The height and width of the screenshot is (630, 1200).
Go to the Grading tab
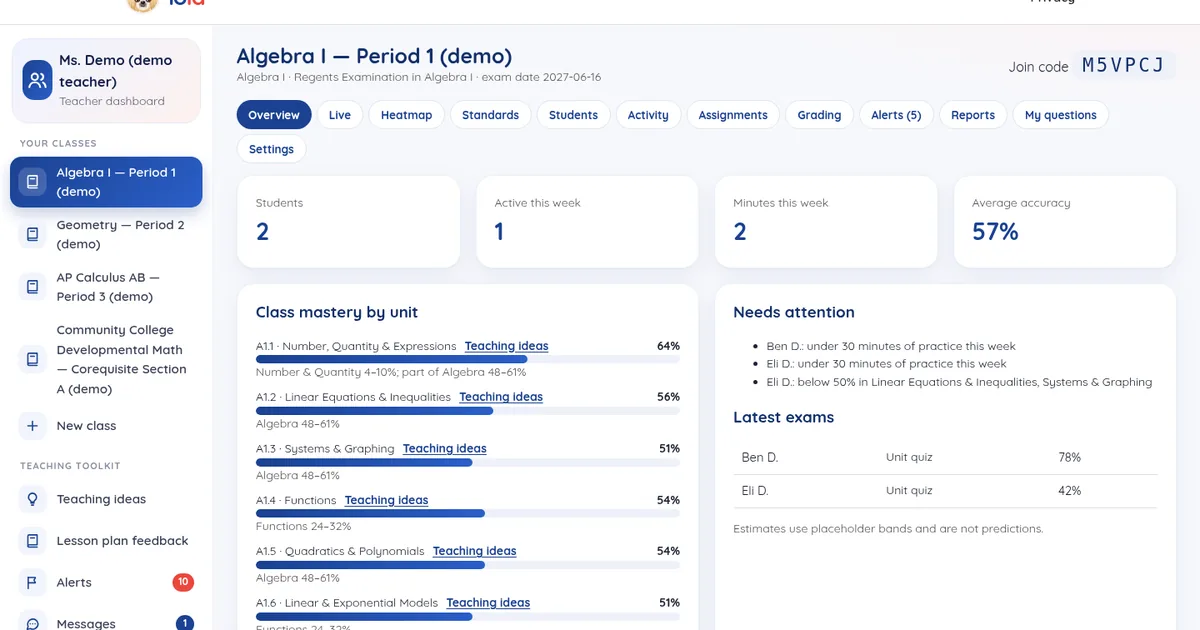tap(819, 115)
